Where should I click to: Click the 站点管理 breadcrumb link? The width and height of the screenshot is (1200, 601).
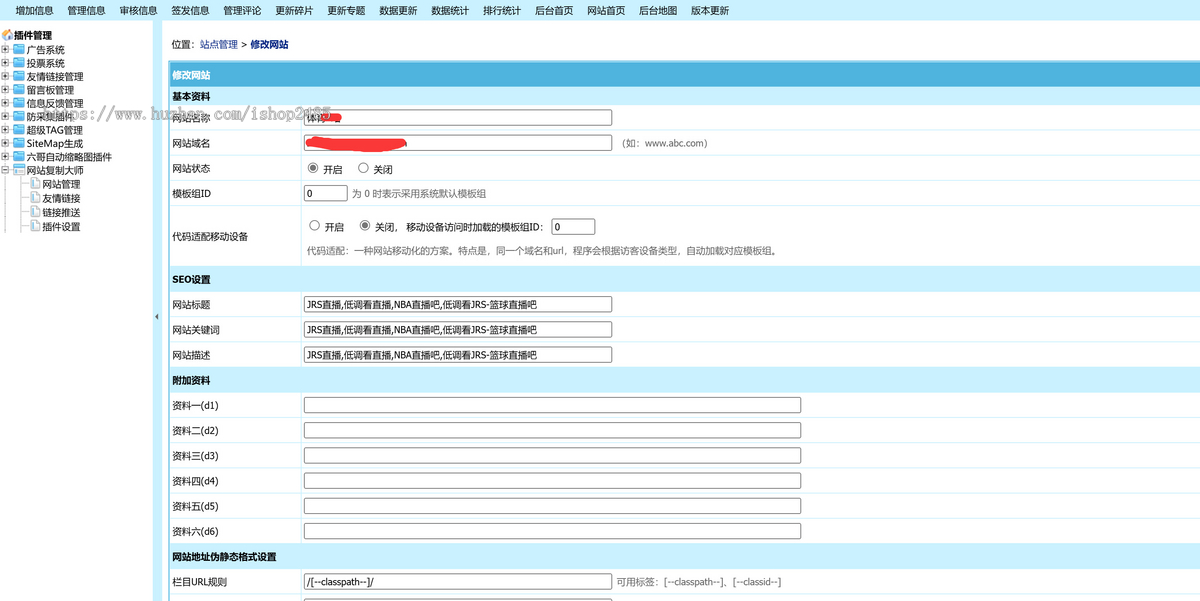(219, 45)
